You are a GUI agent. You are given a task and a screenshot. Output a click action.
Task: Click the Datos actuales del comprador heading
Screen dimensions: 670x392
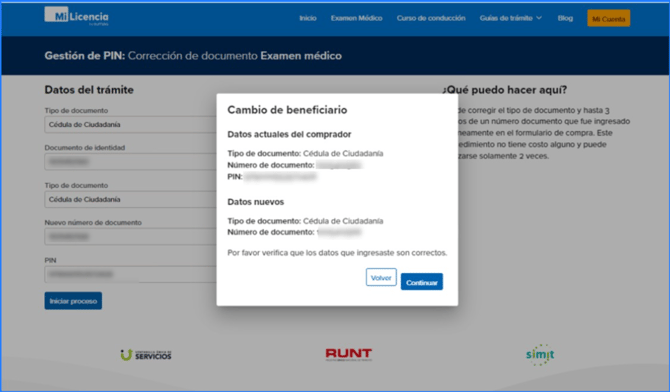(289, 134)
